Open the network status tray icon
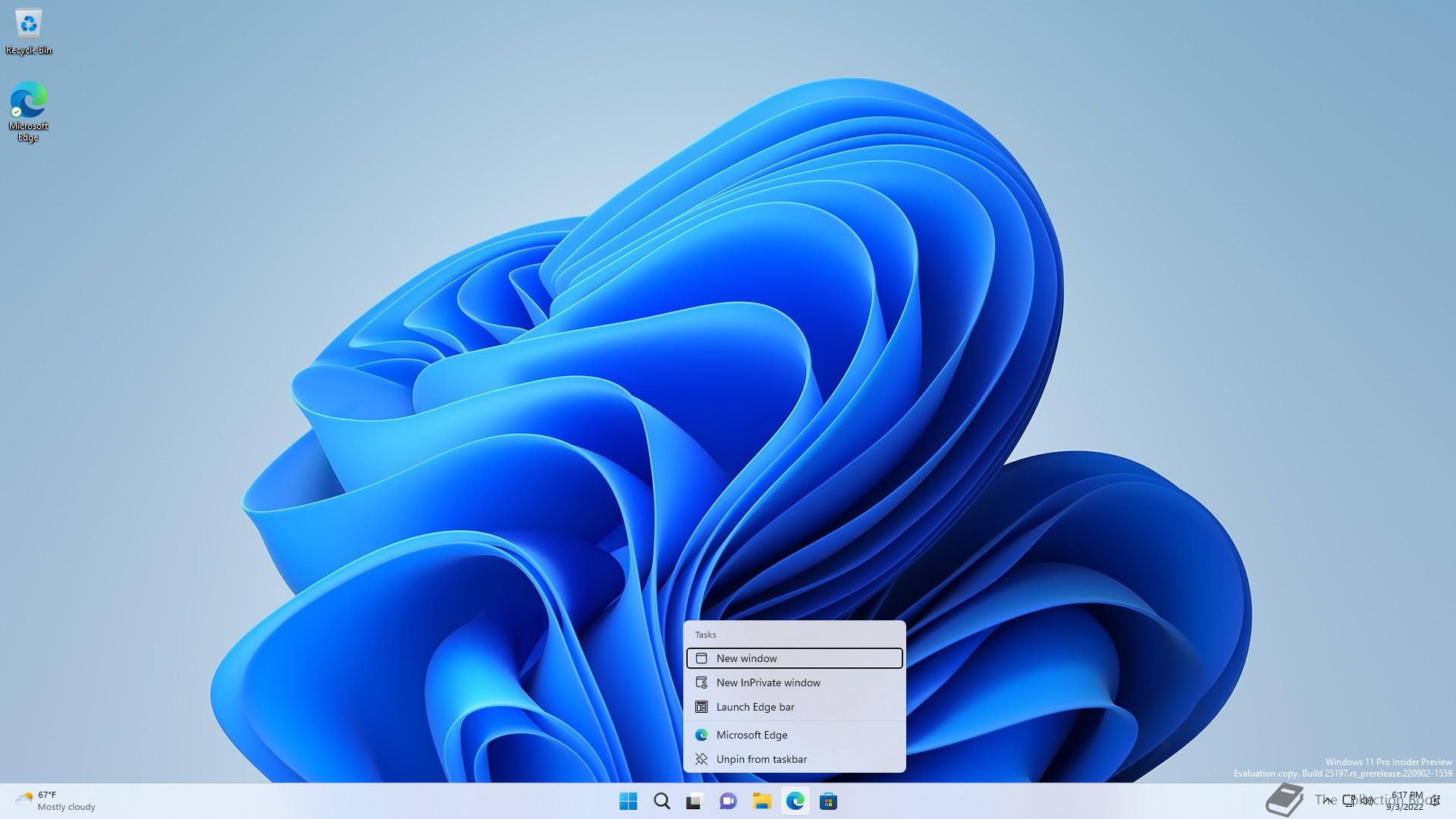1456x819 pixels. click(x=1349, y=801)
